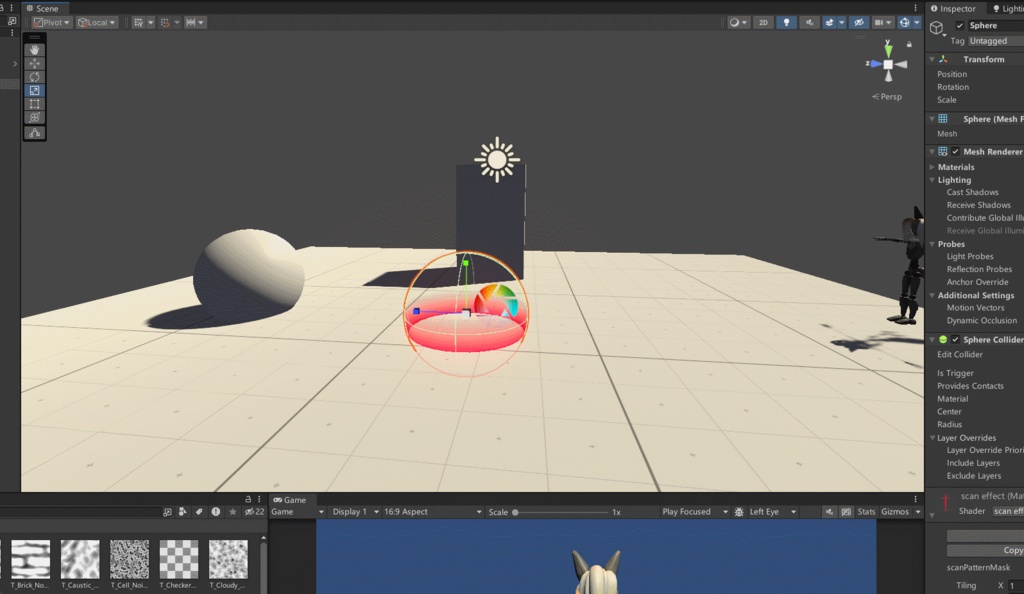The width and height of the screenshot is (1024, 594).
Task: Select the Hand tool in the Scene toolbar
Action: pos(34,49)
